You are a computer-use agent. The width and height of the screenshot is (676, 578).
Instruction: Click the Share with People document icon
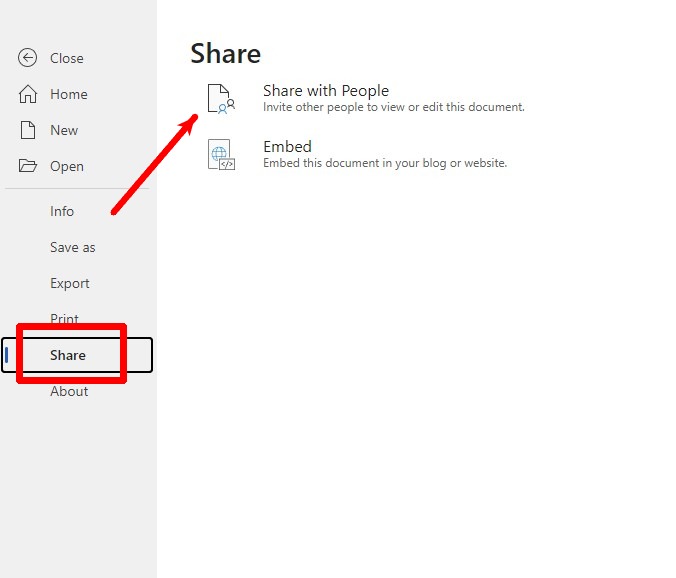click(x=221, y=99)
